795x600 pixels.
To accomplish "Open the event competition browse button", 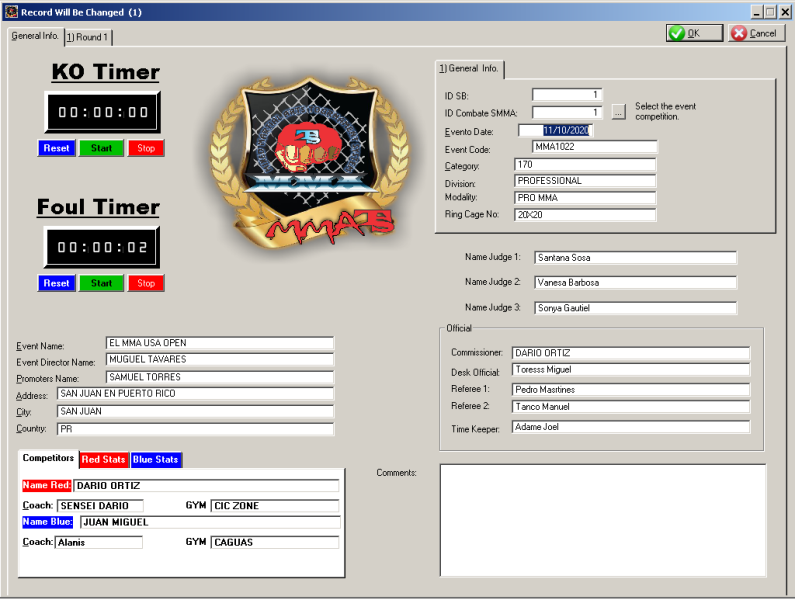I will pyautogui.click(x=618, y=112).
